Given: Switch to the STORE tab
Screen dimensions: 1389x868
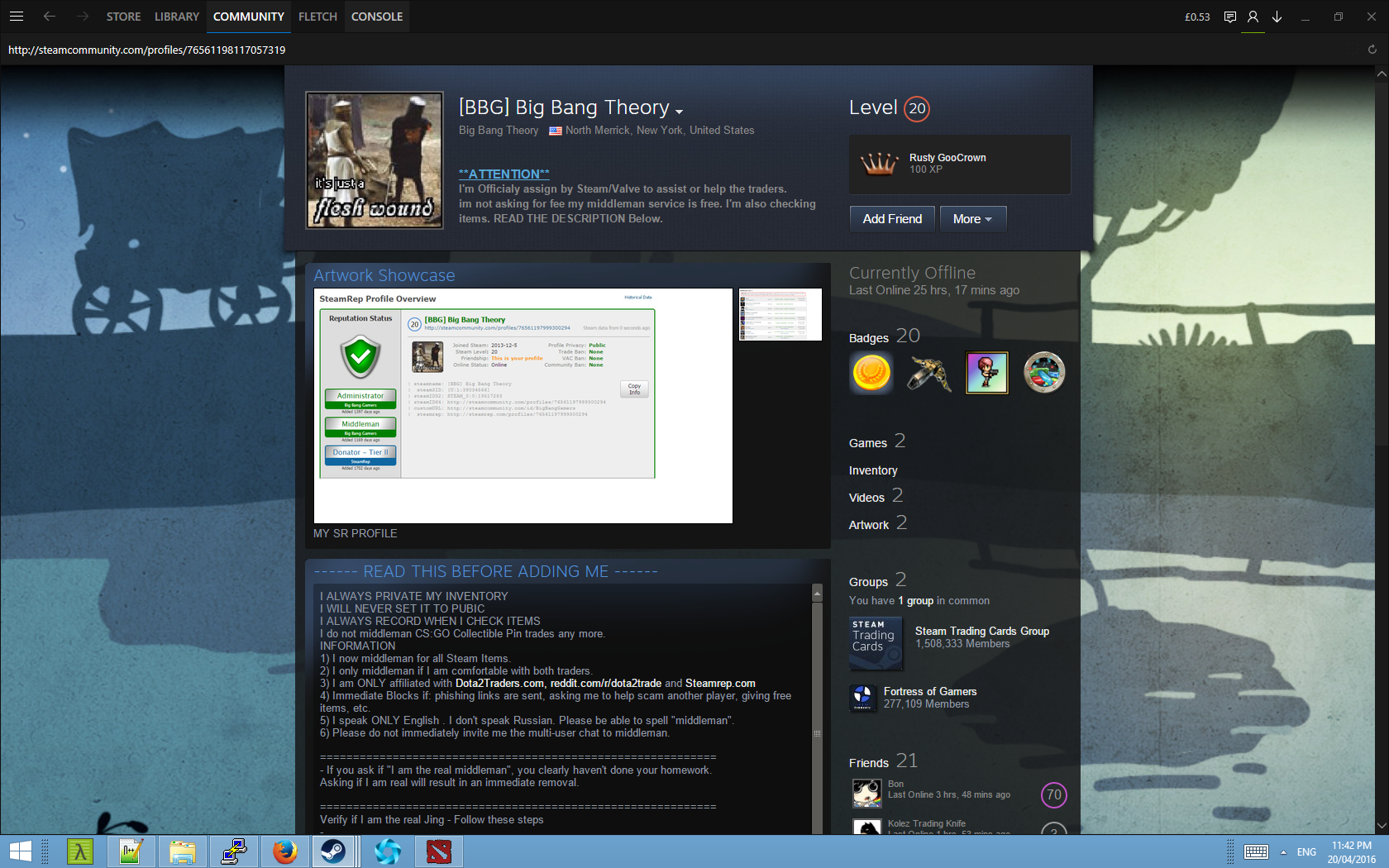Looking at the screenshot, I should point(123,17).
